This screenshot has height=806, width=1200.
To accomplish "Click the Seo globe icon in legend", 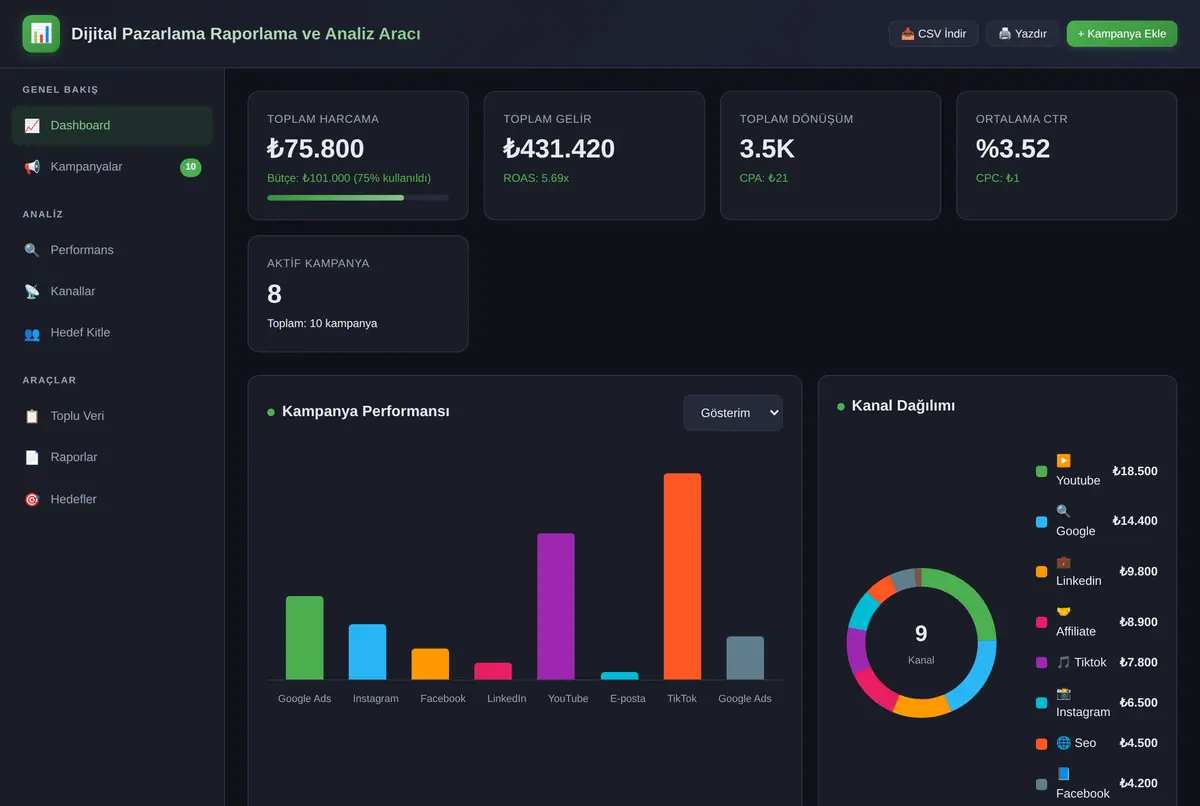I will 1063,743.
